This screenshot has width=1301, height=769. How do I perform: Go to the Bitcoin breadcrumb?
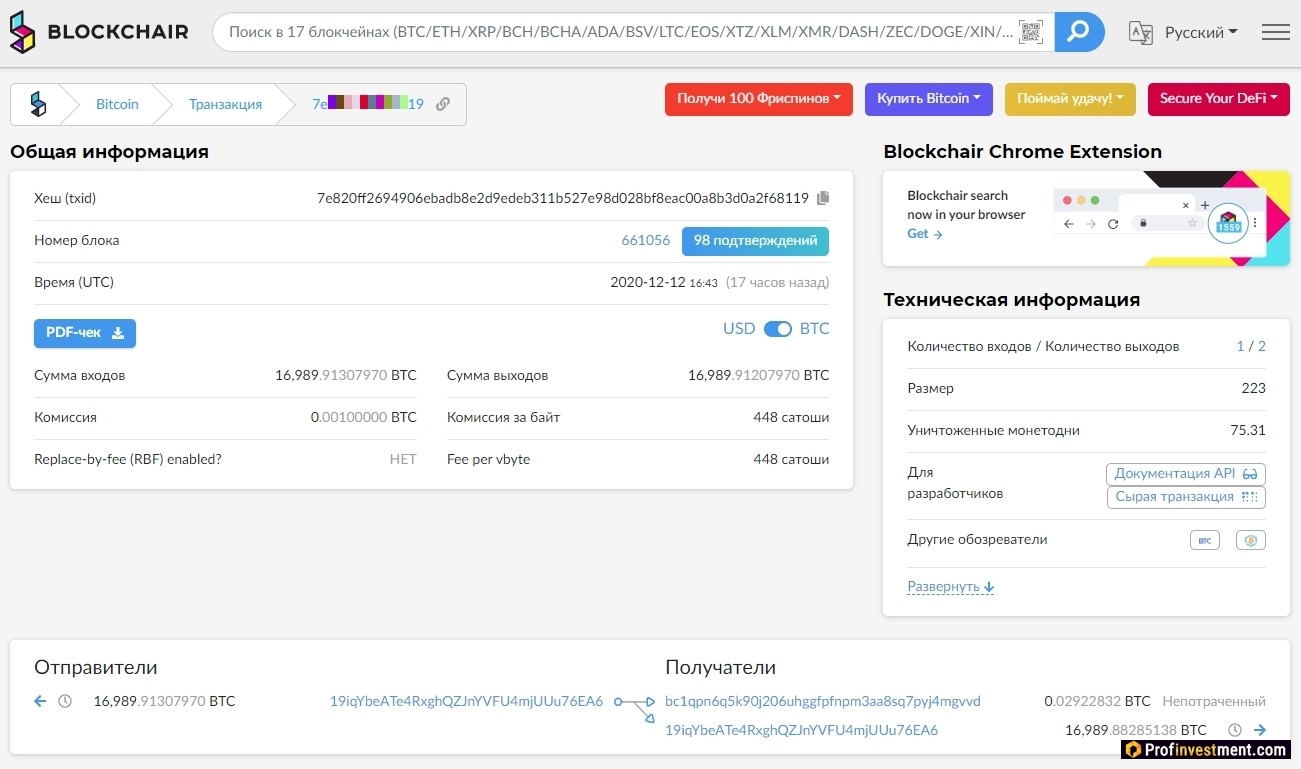(117, 104)
